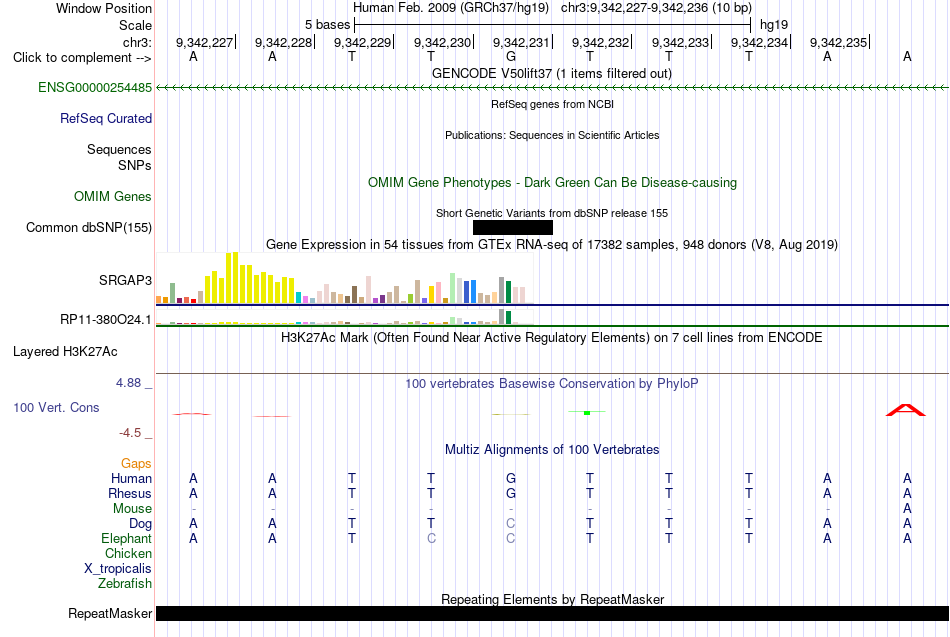
Task: Click the SRGAP3 expression label
Action: pyautogui.click(x=125, y=280)
